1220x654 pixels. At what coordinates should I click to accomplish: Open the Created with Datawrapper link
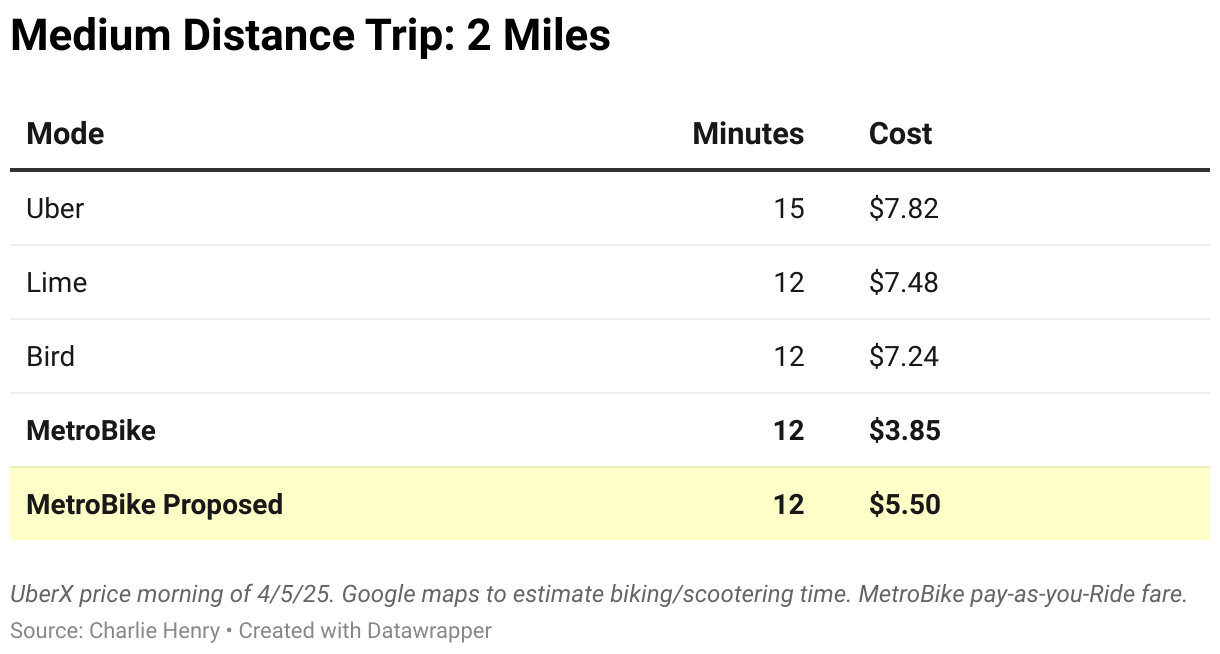[x=365, y=631]
